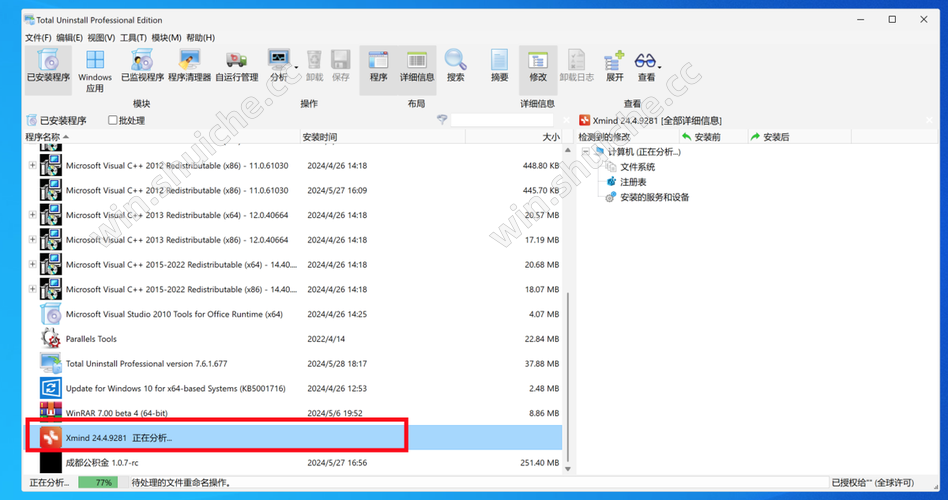Image resolution: width=948 pixels, height=500 pixels.
Task: Select 安装的服务和设备 tree item
Action: pyautogui.click(x=654, y=197)
